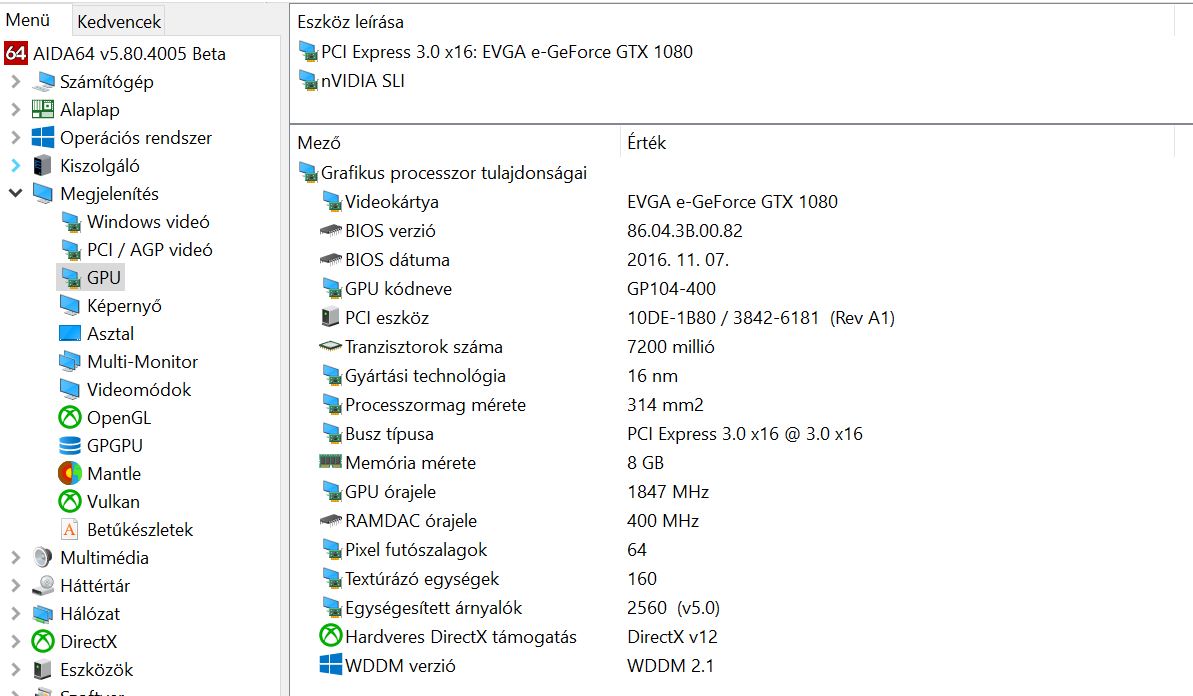Click the Számítógép computer icon
Screen dimensions: 1193x696
click(43, 81)
